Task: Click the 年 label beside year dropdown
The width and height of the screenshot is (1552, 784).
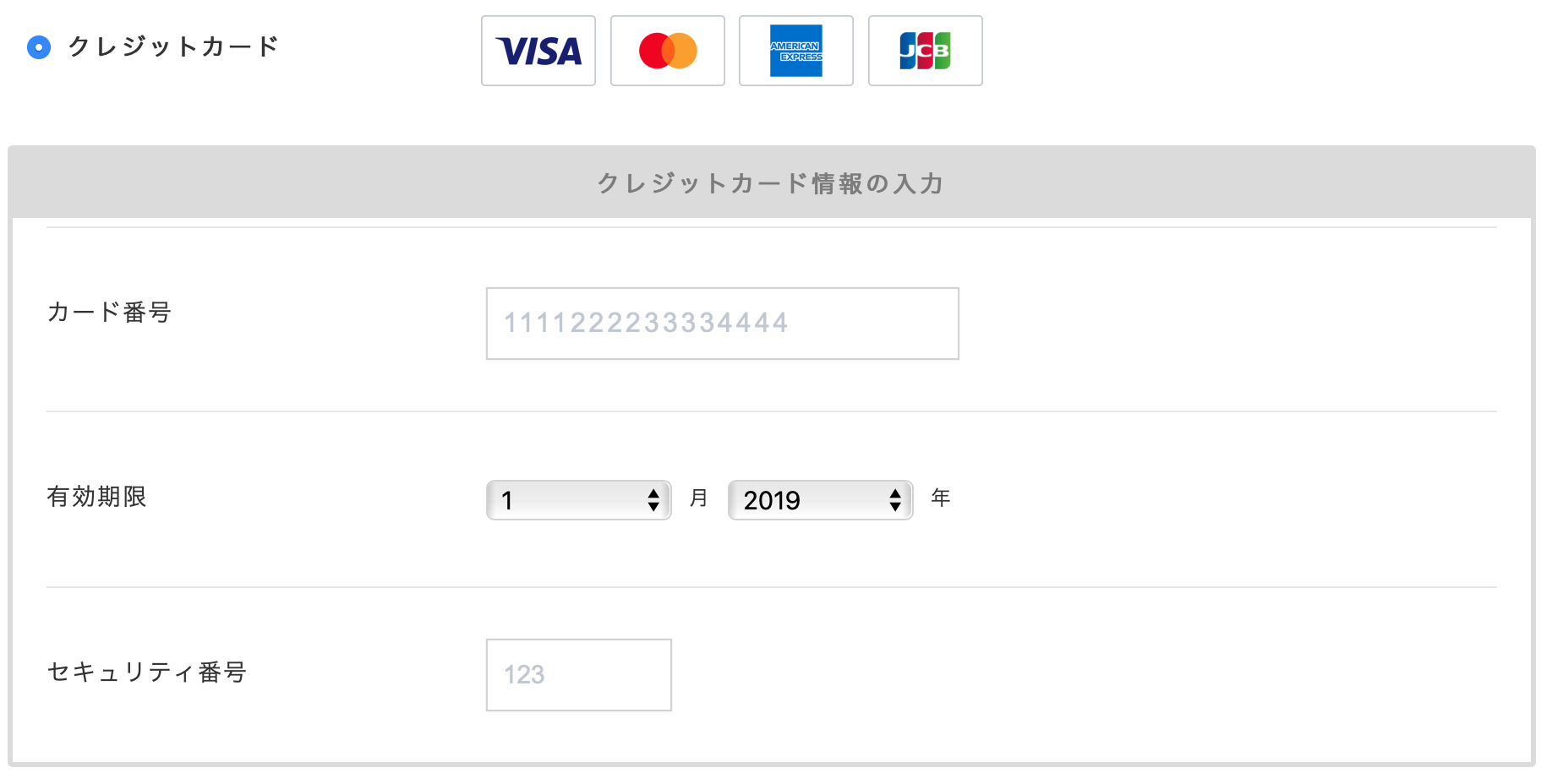Action: pyautogui.click(x=941, y=498)
